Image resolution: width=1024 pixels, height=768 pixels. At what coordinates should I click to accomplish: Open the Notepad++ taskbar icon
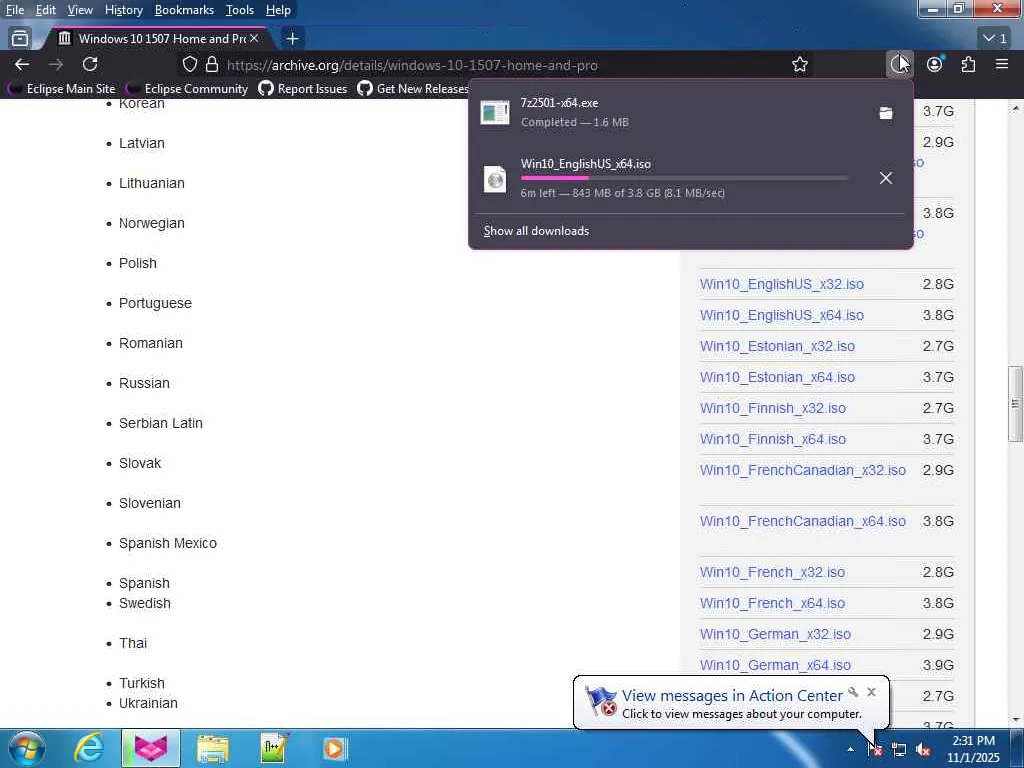274,748
